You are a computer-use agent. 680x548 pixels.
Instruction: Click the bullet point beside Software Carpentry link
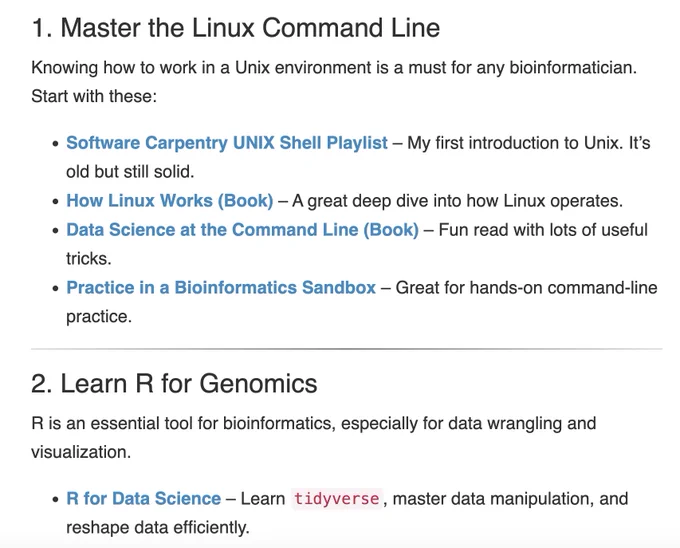pyautogui.click(x=55, y=144)
